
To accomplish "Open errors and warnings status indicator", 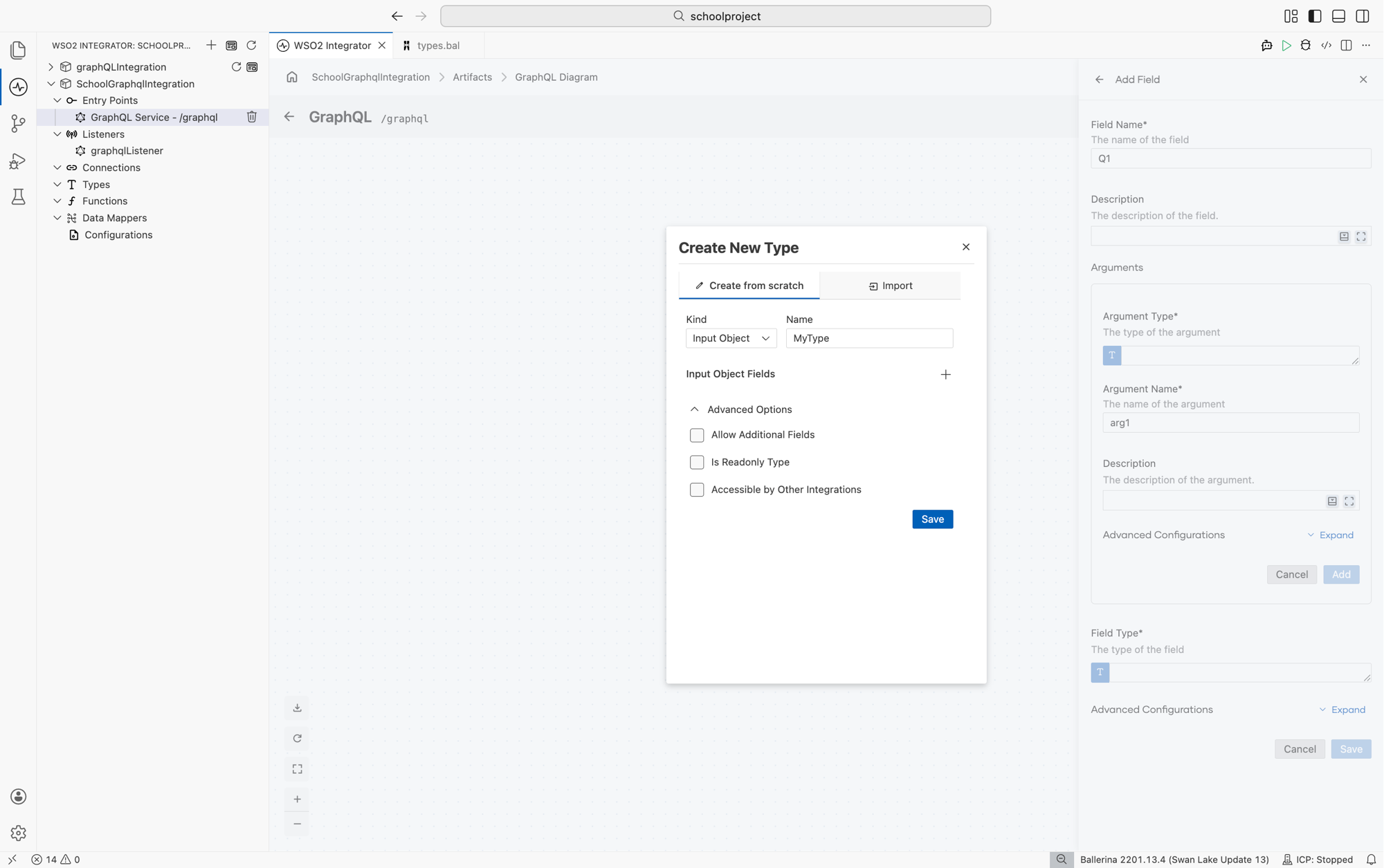I will (x=56, y=859).
